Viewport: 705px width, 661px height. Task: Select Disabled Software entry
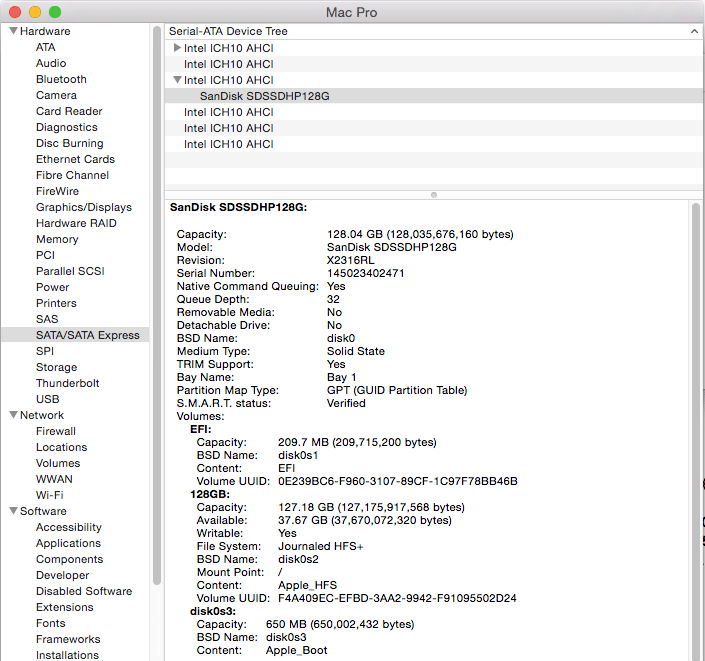click(84, 591)
